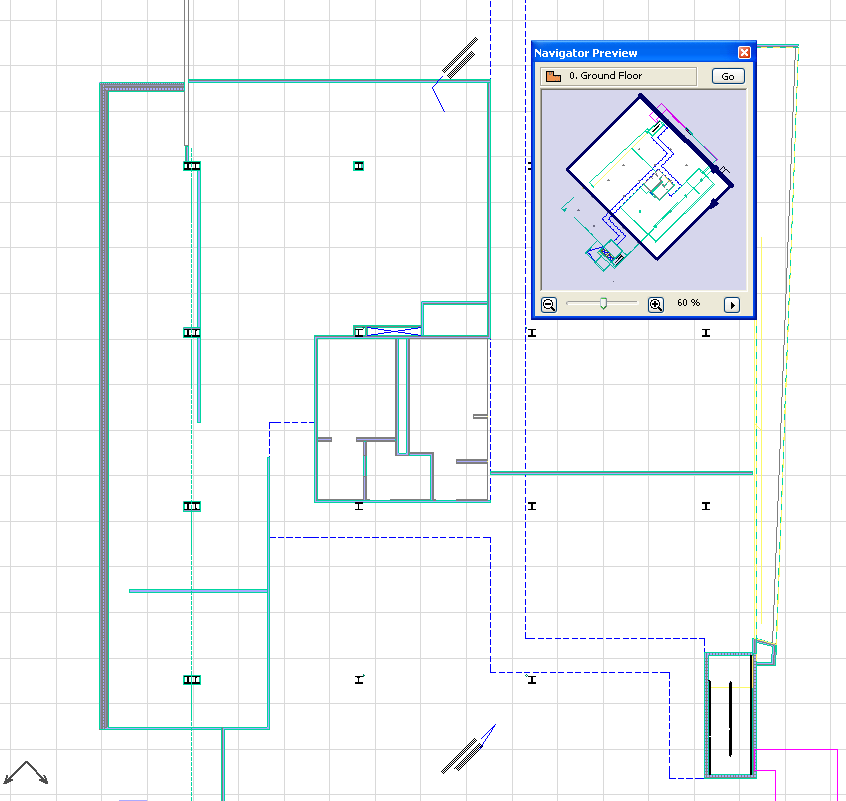This screenshot has width=846, height=801.
Task: Click the orientation arrow icon in the corner
Action: (x=26, y=772)
